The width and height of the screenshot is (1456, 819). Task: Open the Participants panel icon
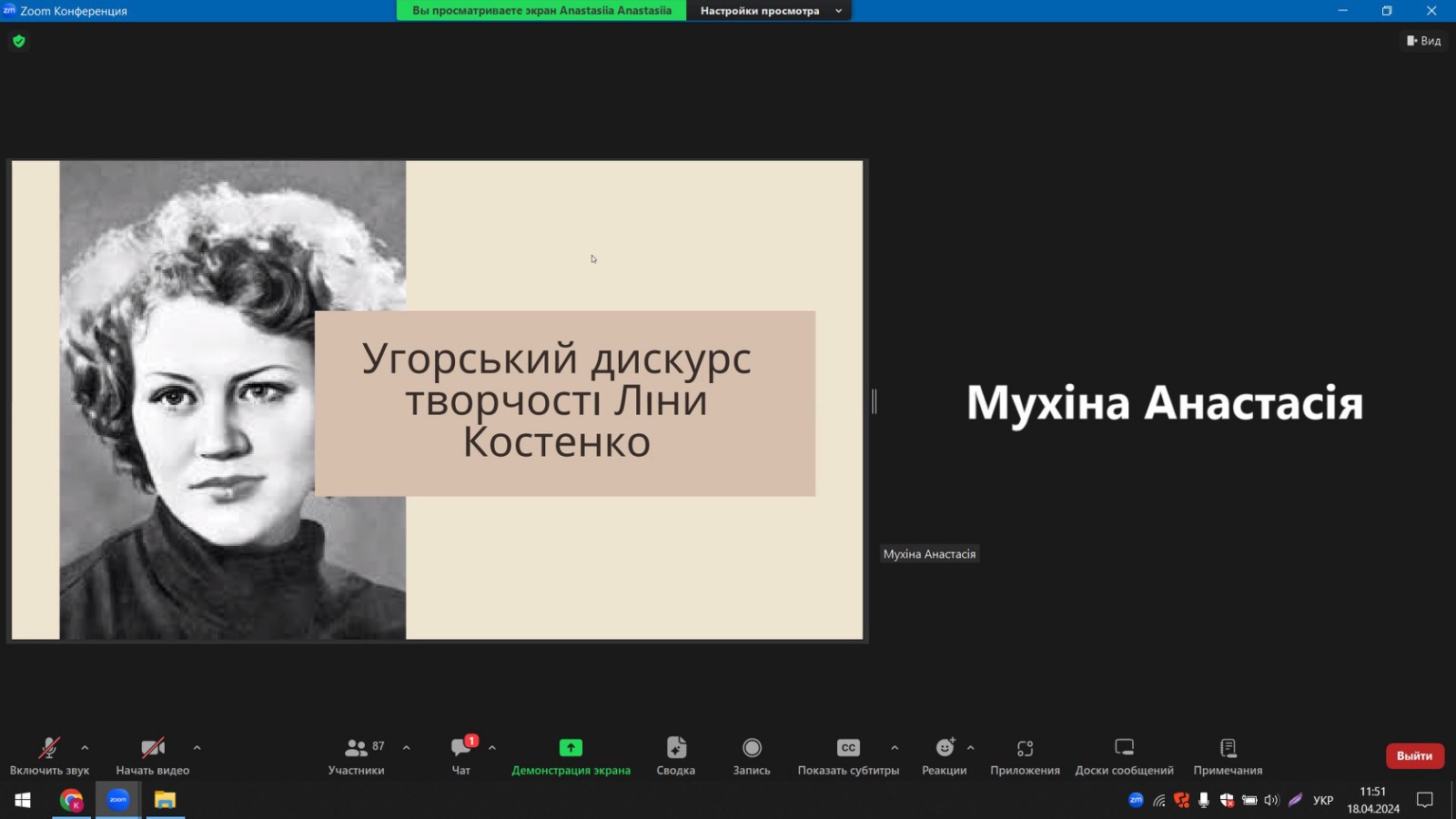pos(356,748)
